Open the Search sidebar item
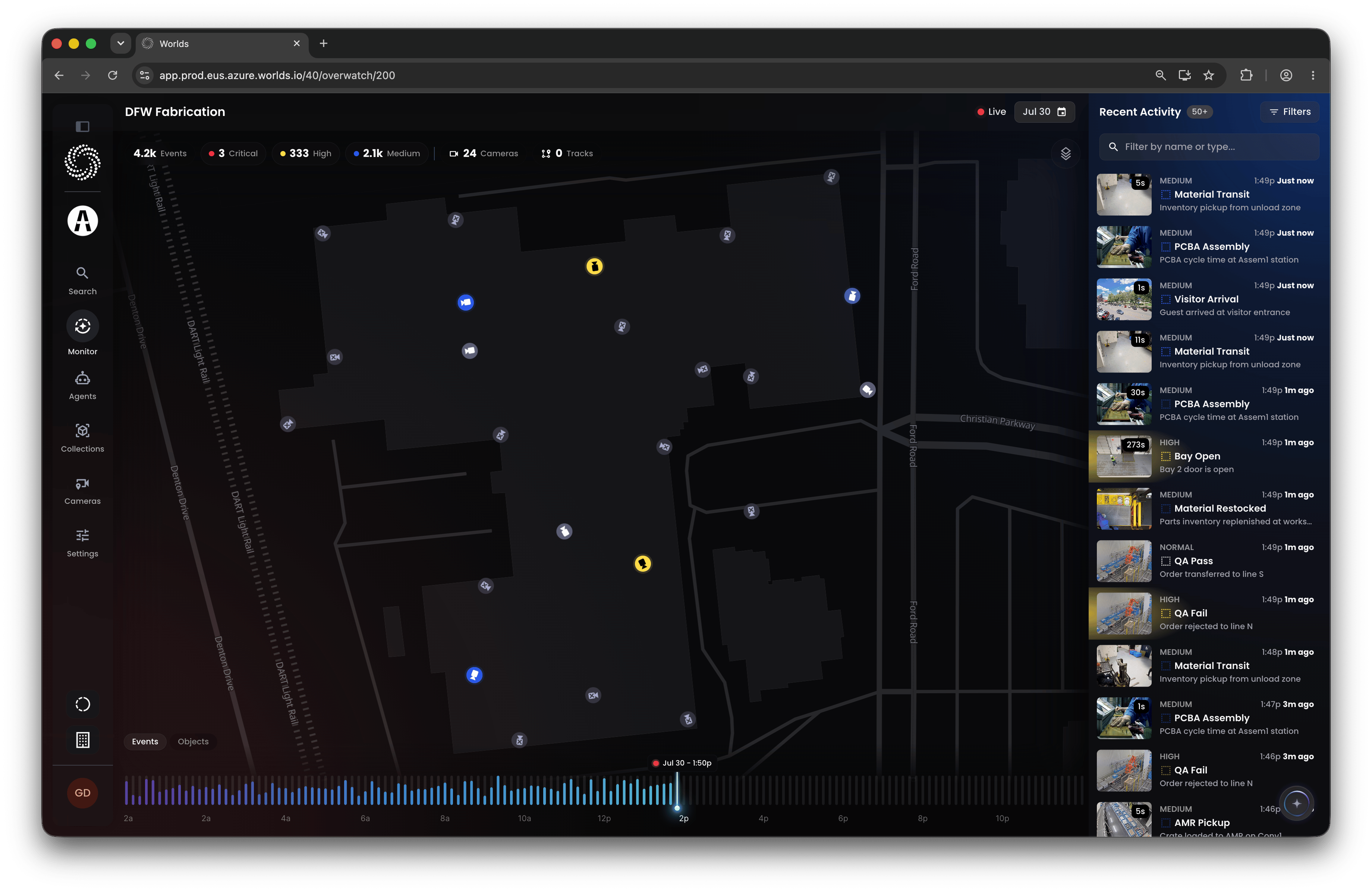 (x=82, y=280)
